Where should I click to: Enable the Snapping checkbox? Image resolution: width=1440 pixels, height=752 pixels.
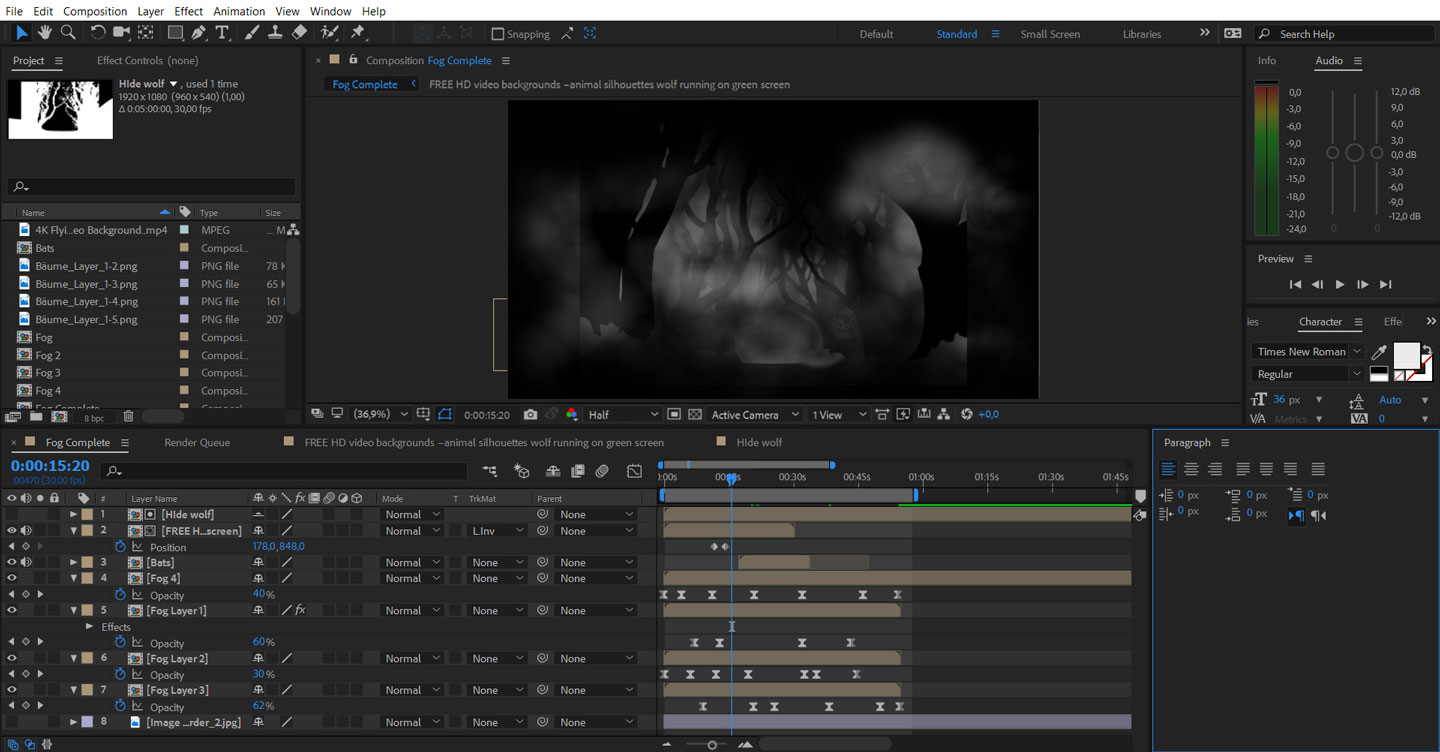point(498,34)
